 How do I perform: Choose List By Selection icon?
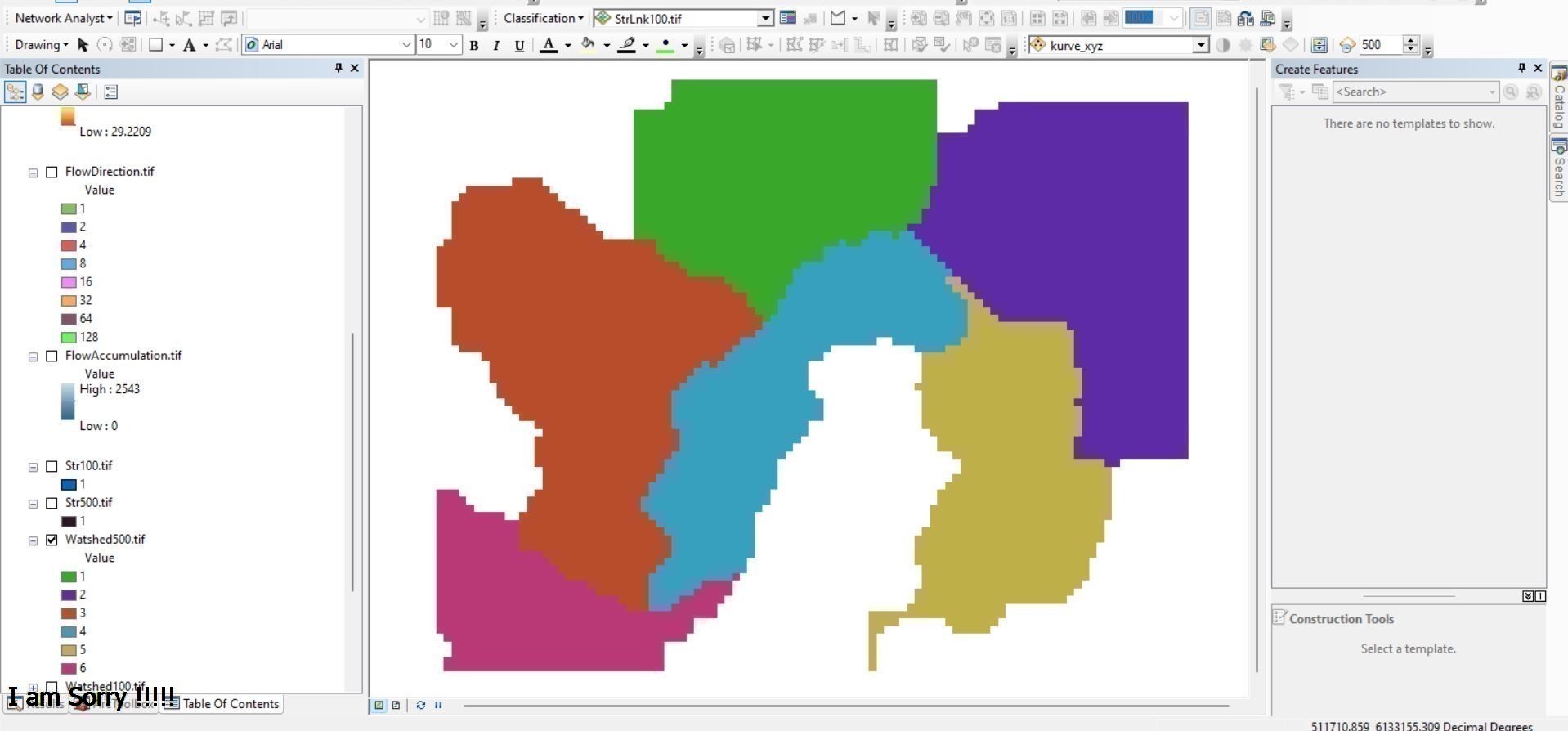(x=83, y=92)
